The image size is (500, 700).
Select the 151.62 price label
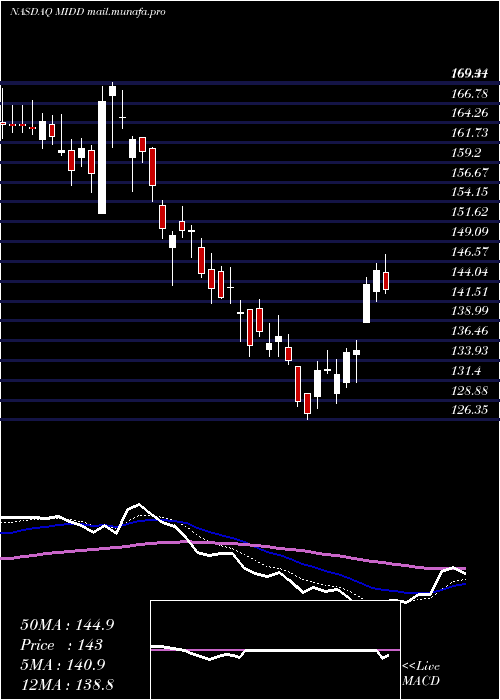click(x=470, y=212)
